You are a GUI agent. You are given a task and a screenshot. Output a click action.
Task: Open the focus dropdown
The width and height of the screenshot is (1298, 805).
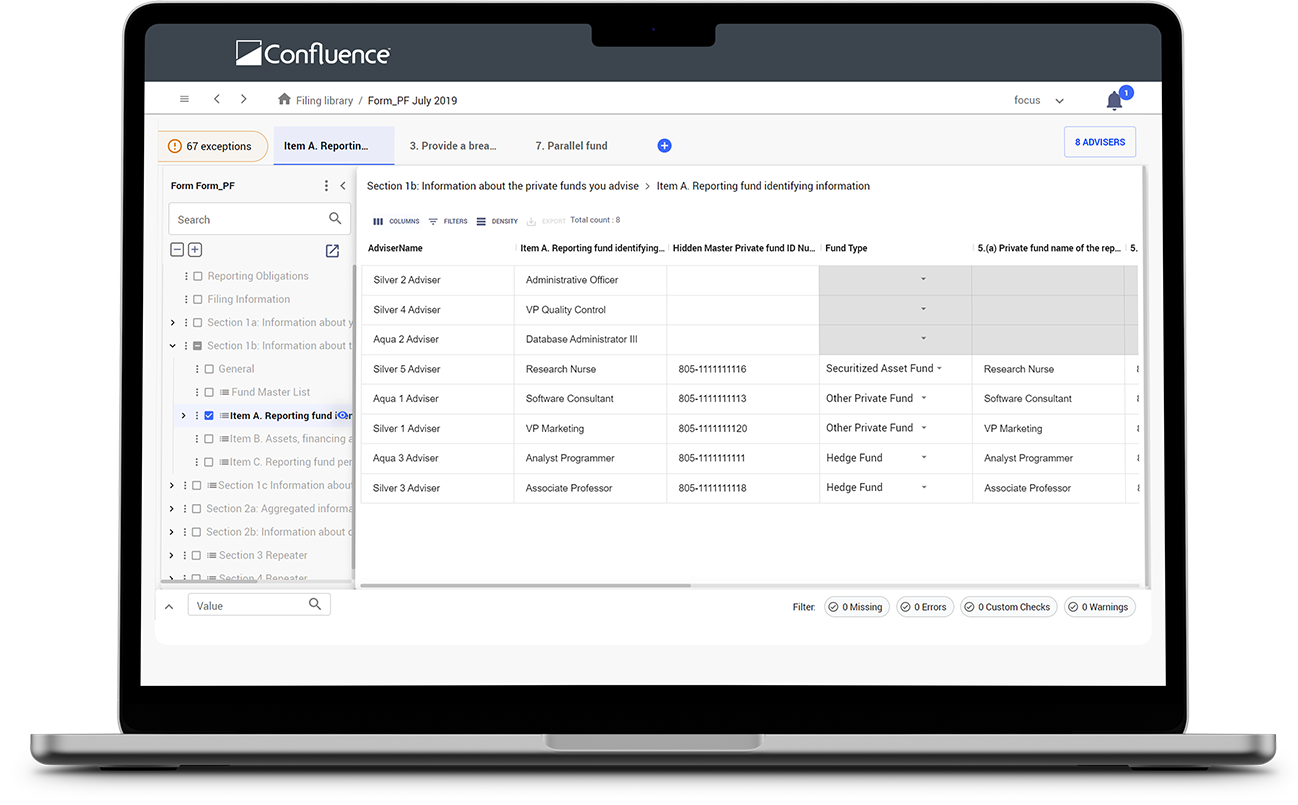[x=1039, y=100]
